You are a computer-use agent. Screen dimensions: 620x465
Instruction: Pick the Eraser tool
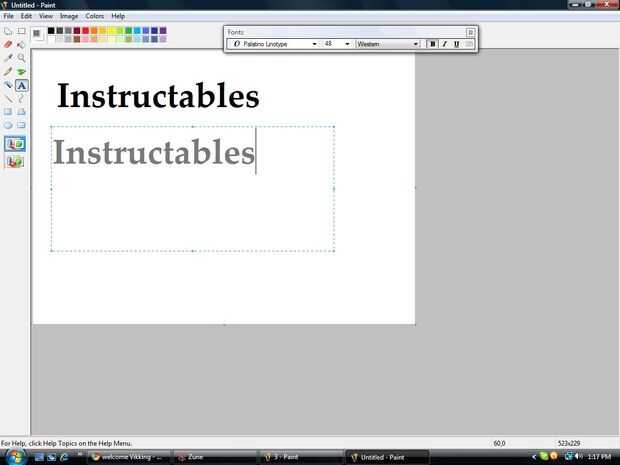click(8, 44)
